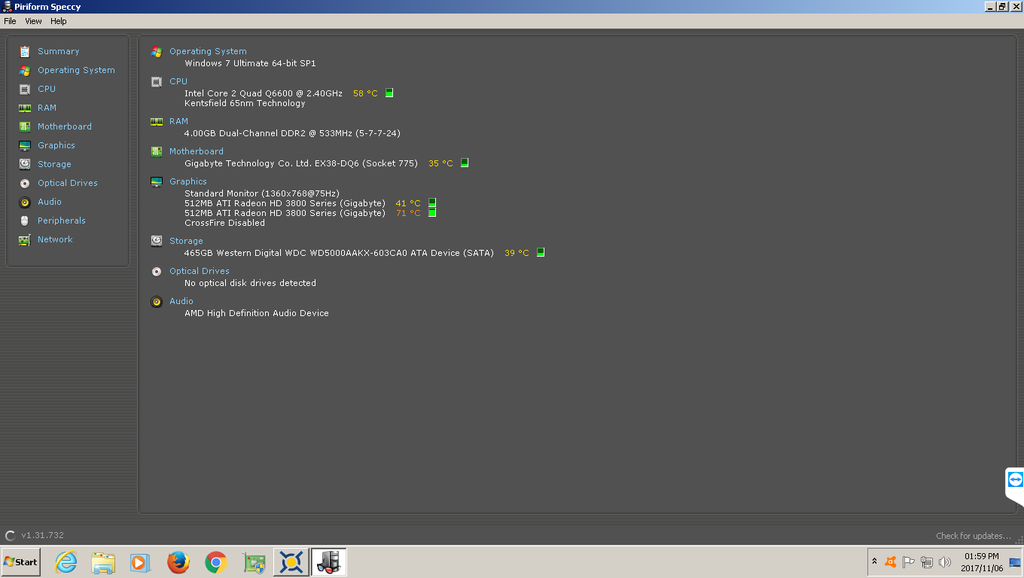
Task: Show hidden tray icons arrow
Action: (x=874, y=562)
